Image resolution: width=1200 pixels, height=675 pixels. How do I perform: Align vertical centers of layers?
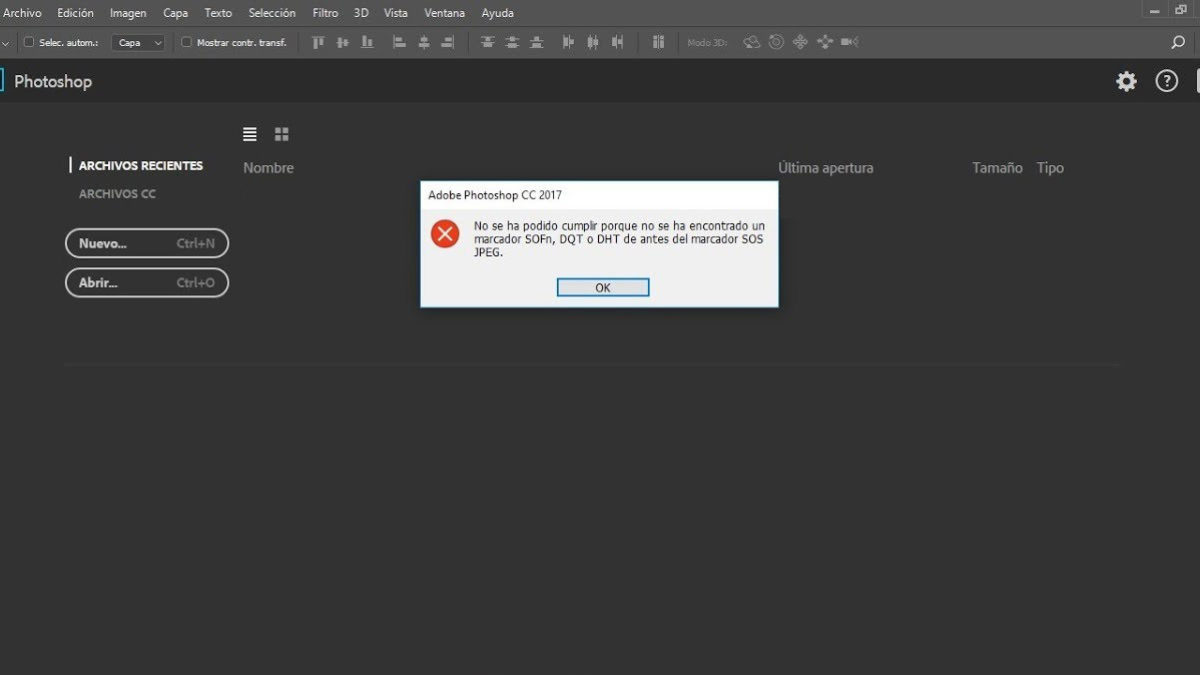(343, 42)
